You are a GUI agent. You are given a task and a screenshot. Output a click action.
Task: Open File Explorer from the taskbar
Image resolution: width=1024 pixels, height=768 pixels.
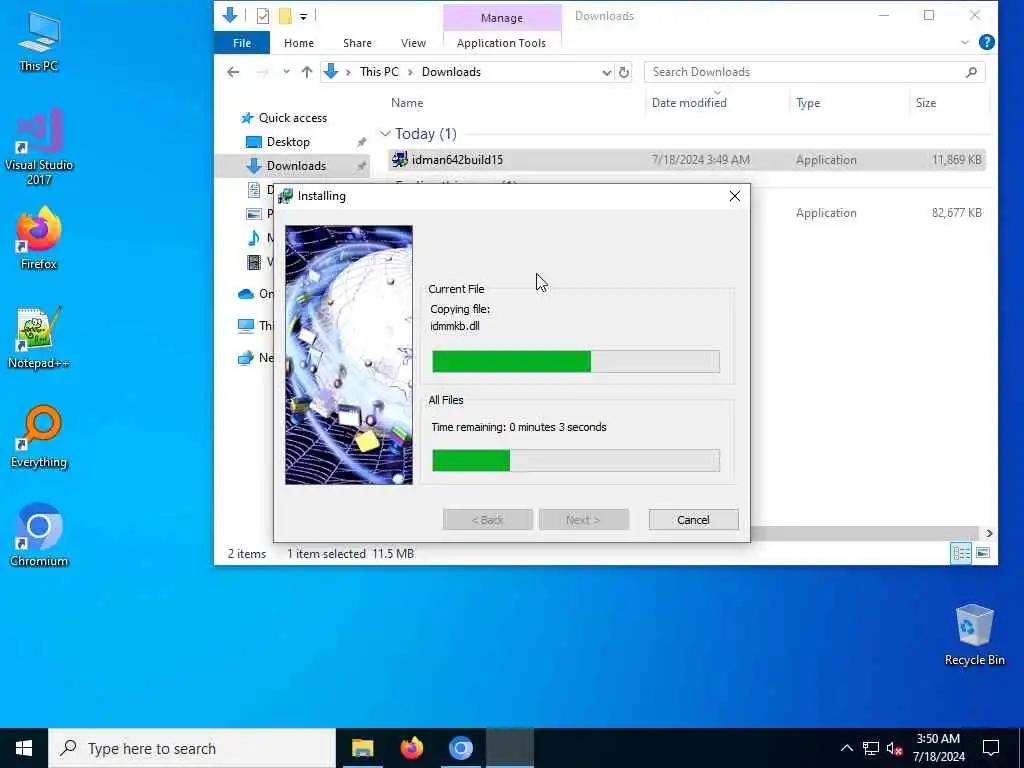pos(362,748)
